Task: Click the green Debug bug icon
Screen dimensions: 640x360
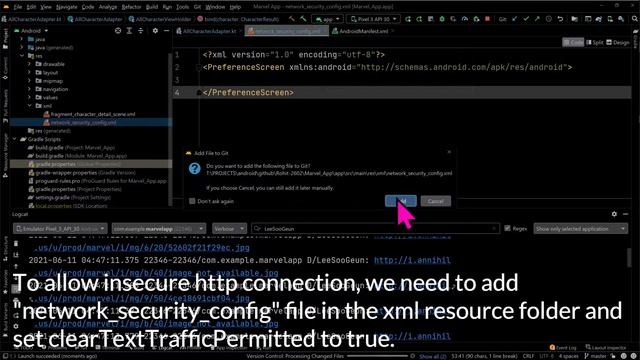Action: (x=442, y=19)
